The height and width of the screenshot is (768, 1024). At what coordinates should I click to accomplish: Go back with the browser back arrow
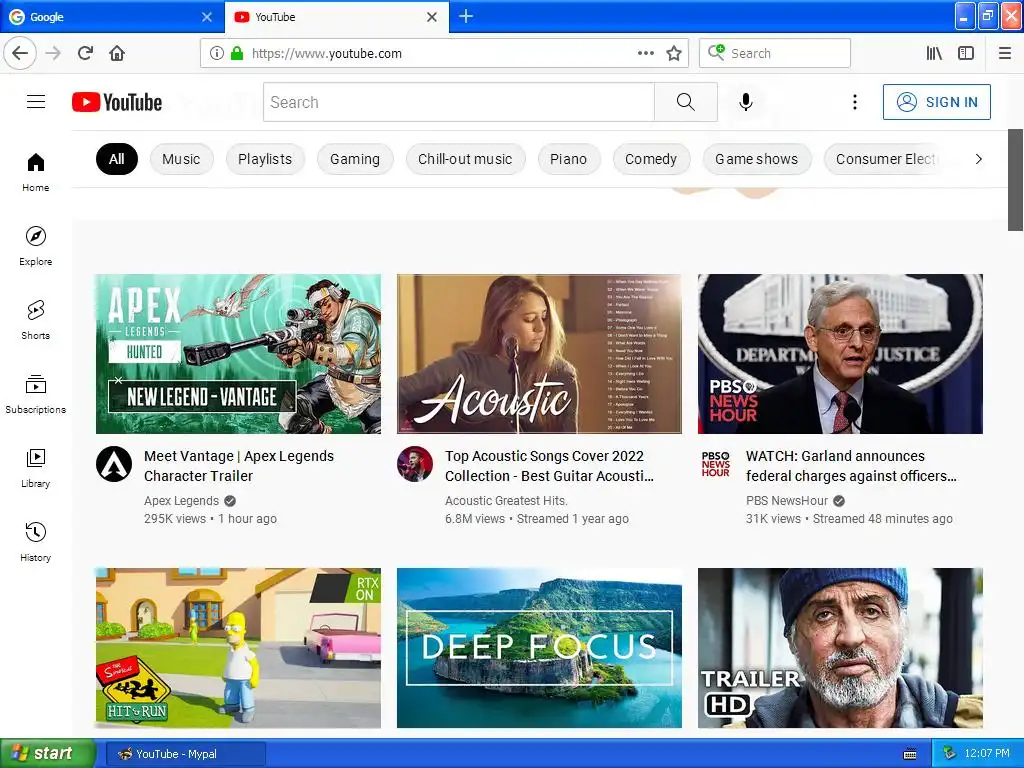coord(20,53)
